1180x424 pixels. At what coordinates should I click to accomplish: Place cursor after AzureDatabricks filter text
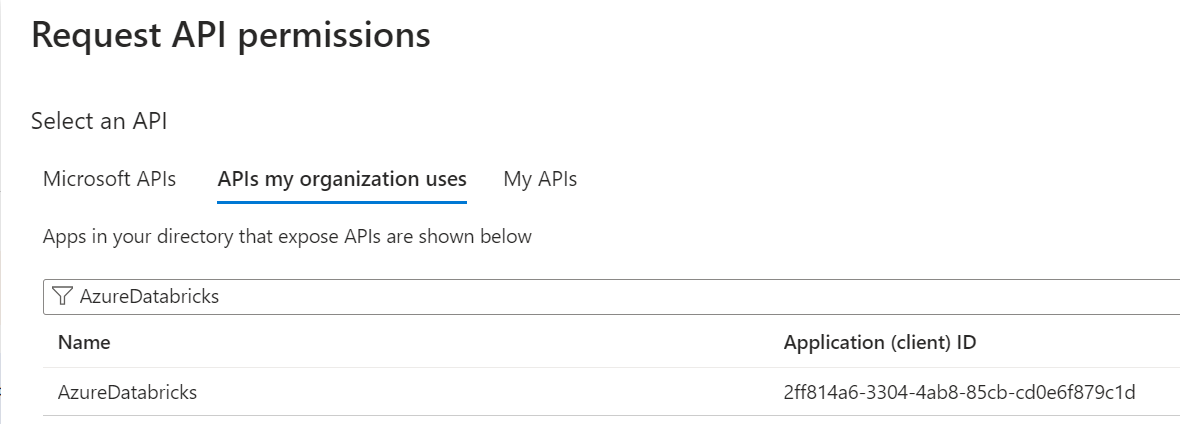[220, 297]
